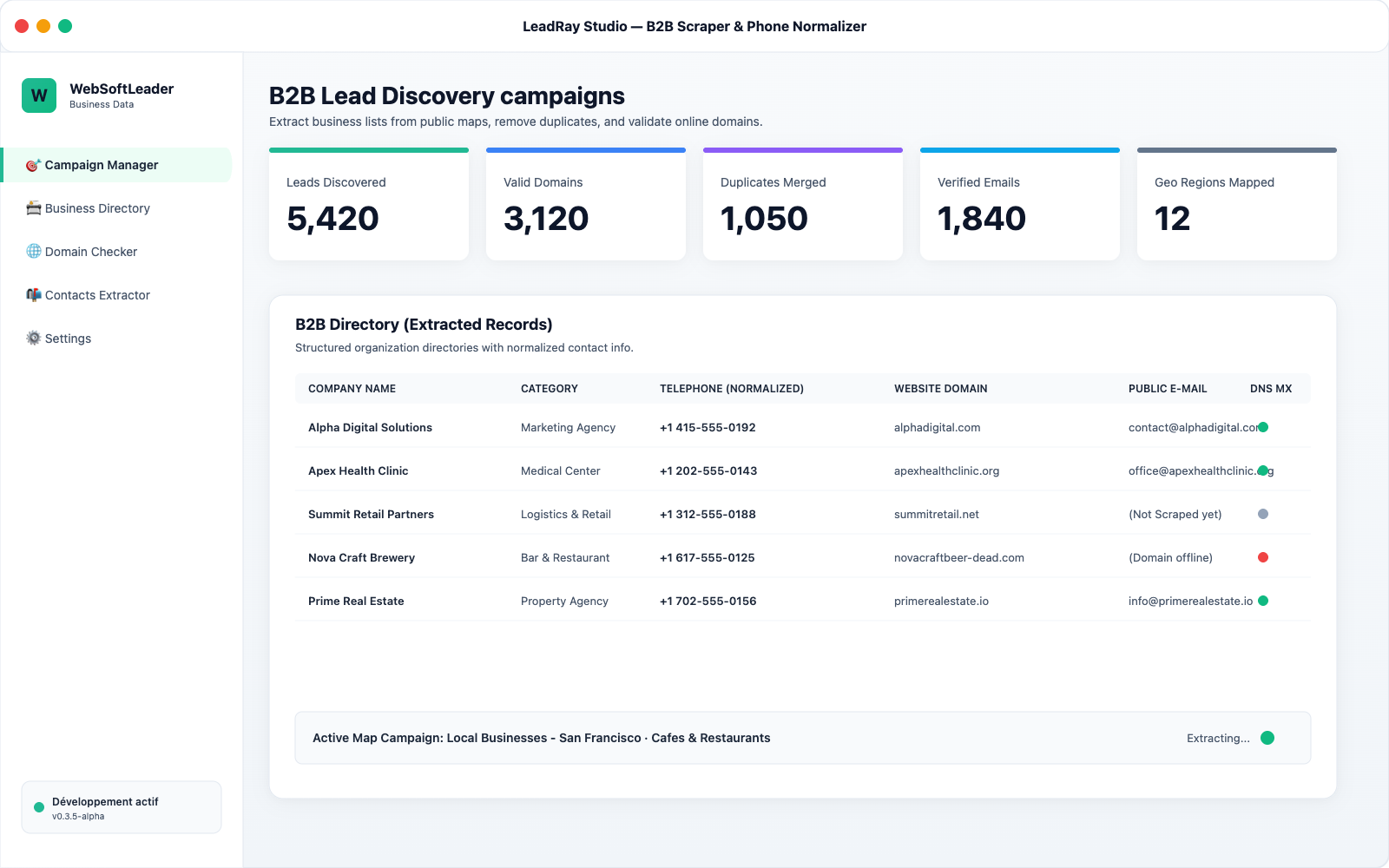1389x868 pixels.
Task: Click the info@primerealestate.io email address
Action: click(x=1190, y=601)
